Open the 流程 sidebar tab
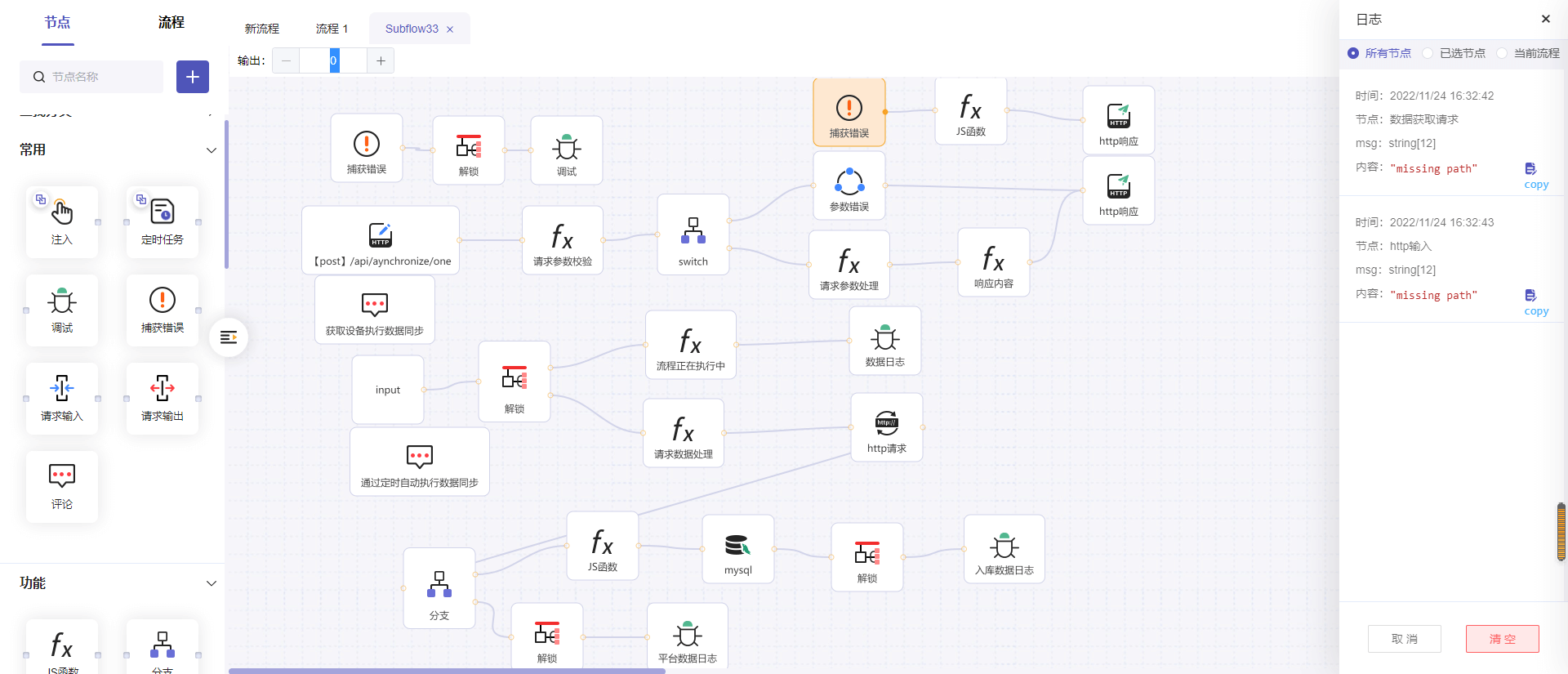 [x=171, y=23]
